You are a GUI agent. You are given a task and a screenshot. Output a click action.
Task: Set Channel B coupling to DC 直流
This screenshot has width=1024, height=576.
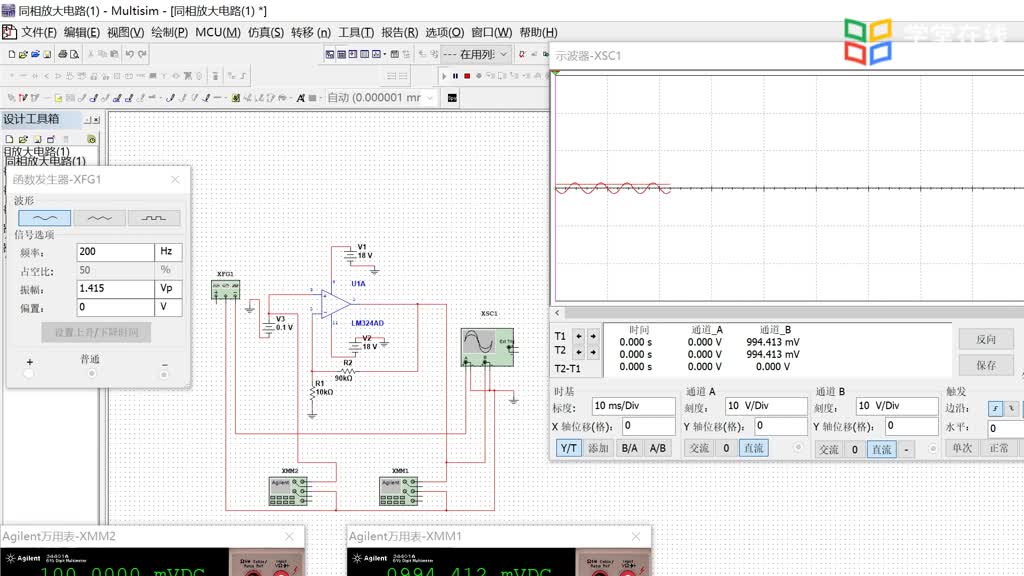(882, 449)
